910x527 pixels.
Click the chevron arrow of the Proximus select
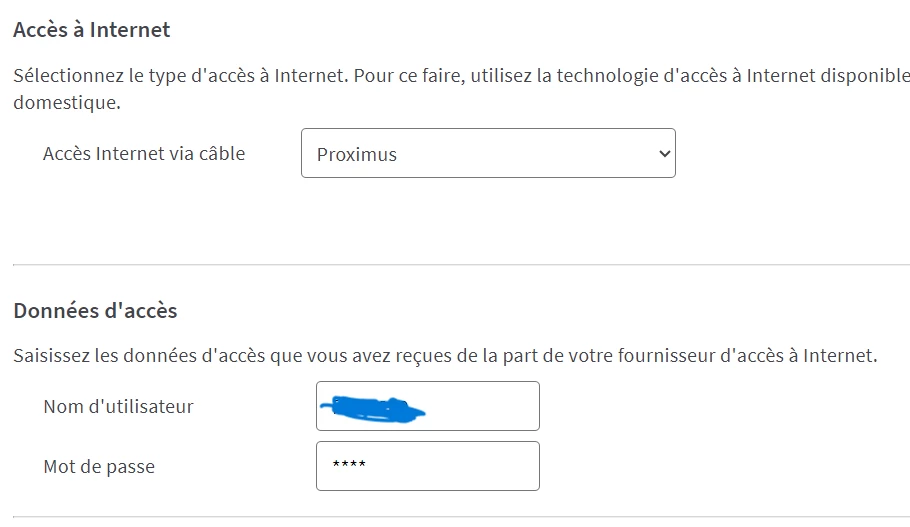click(x=662, y=154)
